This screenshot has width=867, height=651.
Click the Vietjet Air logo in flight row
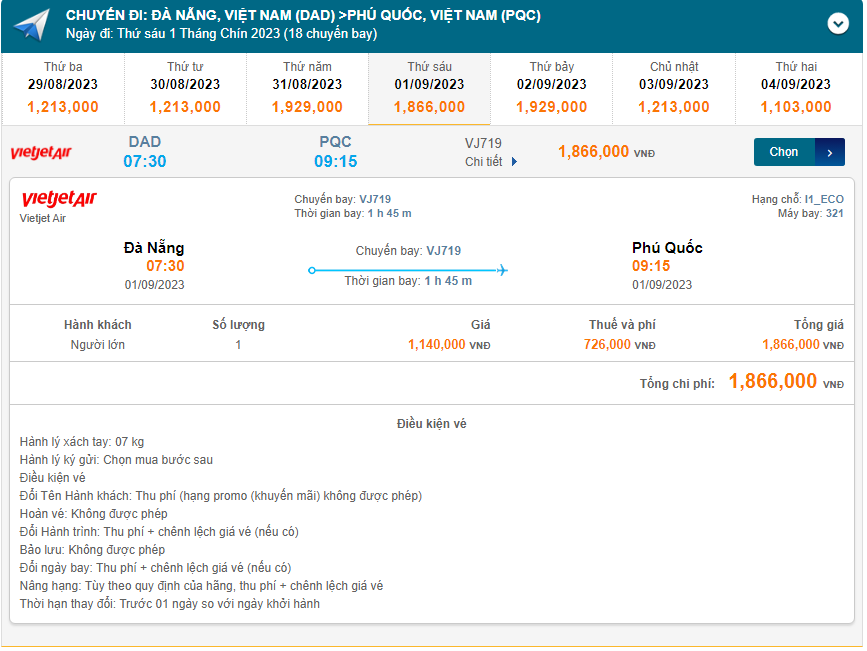[41, 153]
